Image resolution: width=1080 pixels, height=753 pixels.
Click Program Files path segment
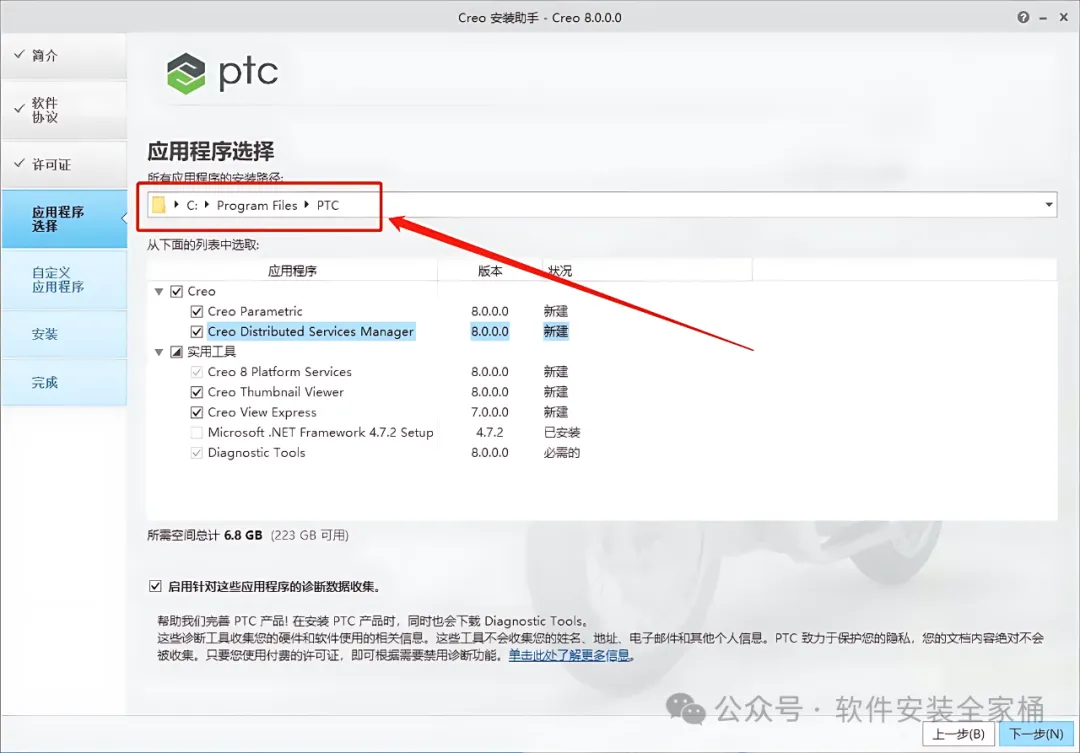click(x=257, y=205)
